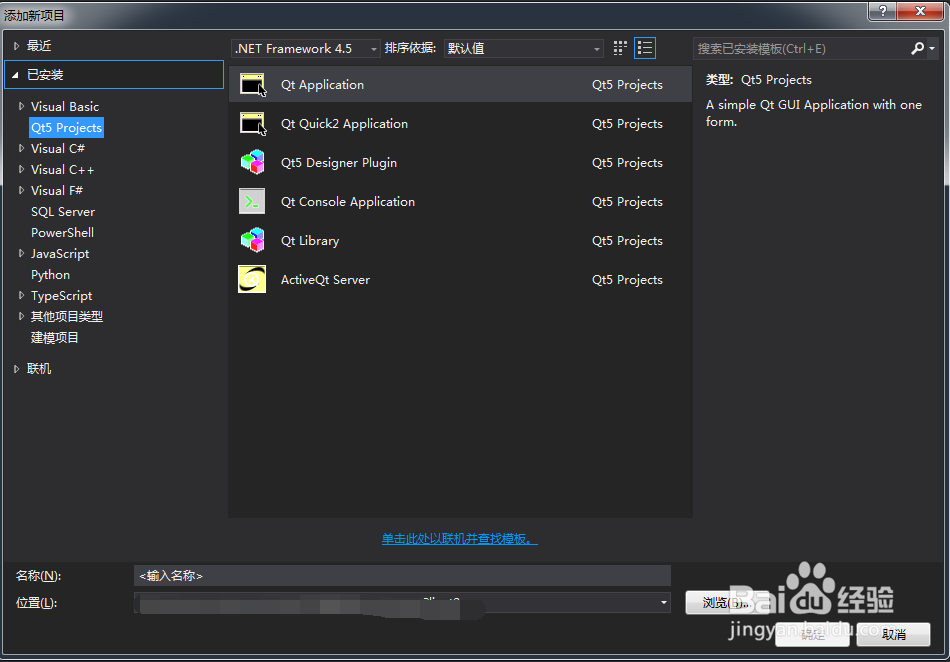Expand the Visual C++ node
950x662 pixels.
pyautogui.click(x=21, y=170)
